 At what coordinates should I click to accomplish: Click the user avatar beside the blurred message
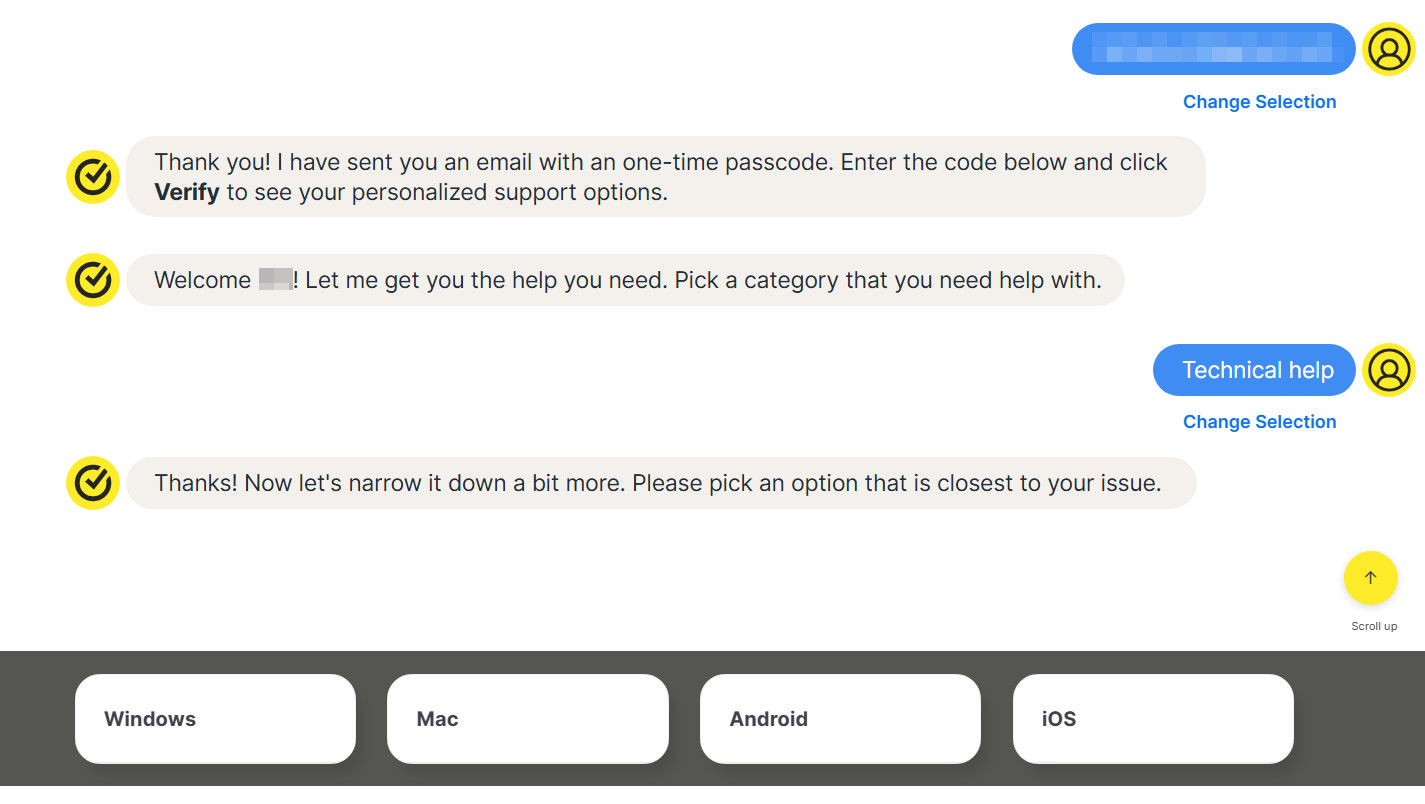pos(1389,49)
